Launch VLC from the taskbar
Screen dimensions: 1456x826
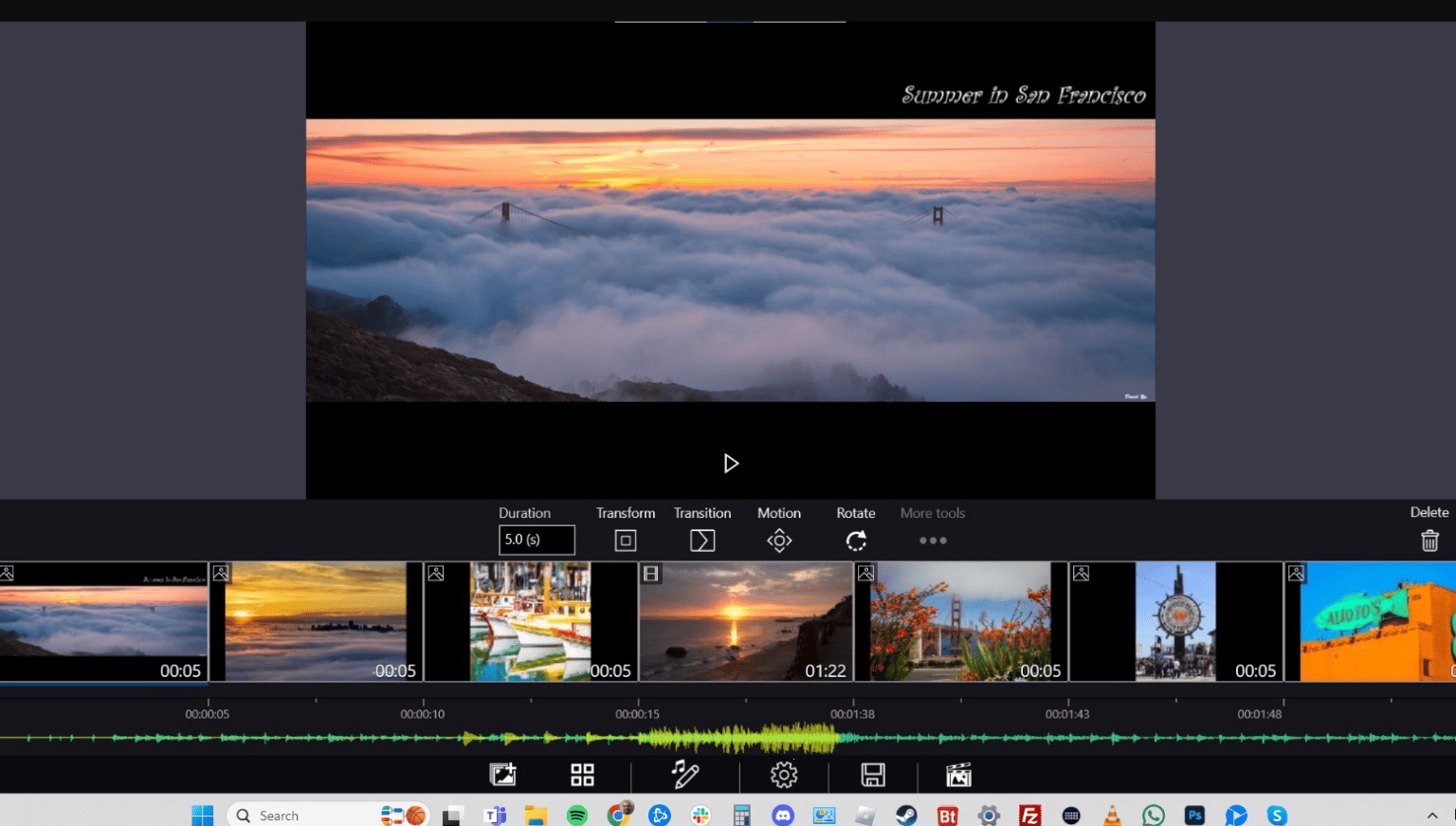point(1111,815)
